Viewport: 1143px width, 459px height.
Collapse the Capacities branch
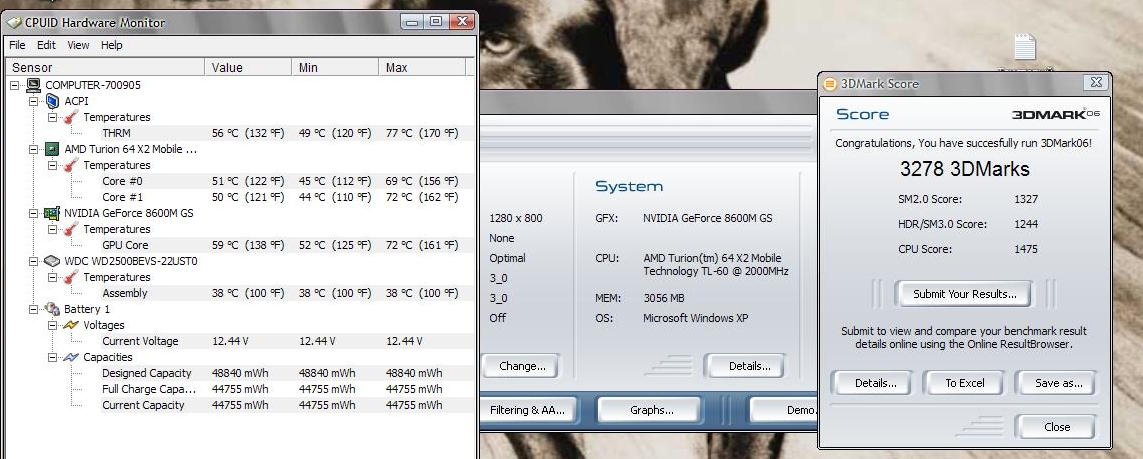pos(52,358)
